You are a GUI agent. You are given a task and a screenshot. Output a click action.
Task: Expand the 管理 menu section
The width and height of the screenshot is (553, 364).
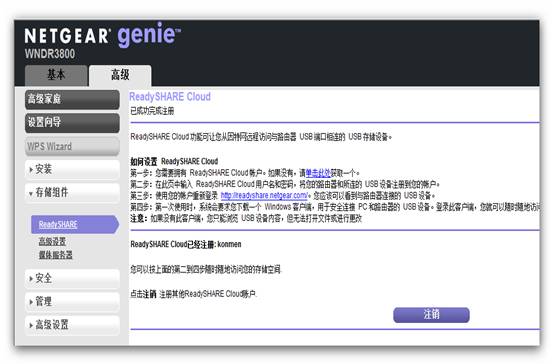pos(72,302)
